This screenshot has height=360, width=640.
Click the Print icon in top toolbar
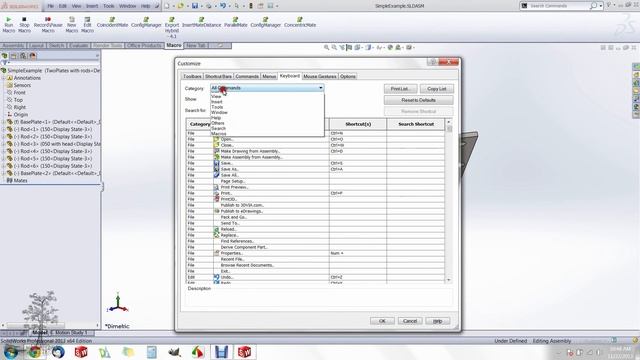pyautogui.click(x=209, y=6)
